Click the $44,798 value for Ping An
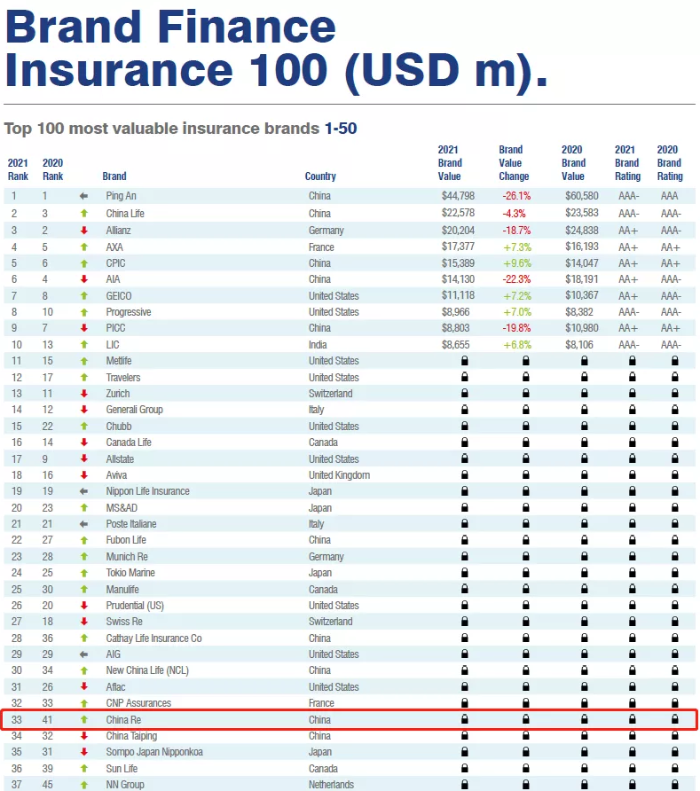 coord(458,196)
